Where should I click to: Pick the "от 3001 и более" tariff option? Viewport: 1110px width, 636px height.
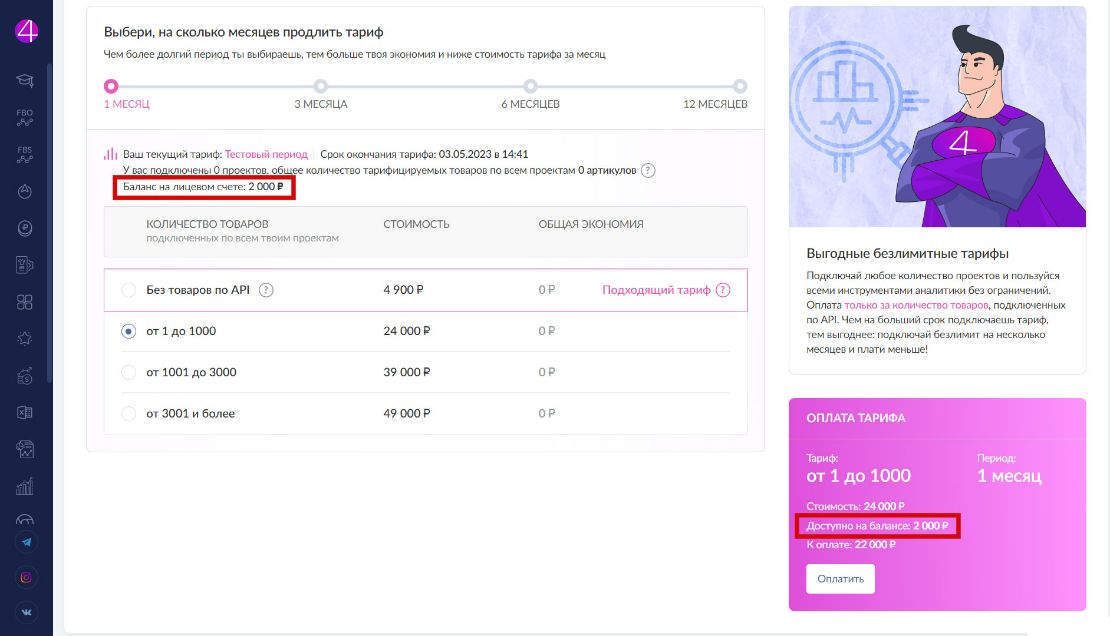pos(128,412)
